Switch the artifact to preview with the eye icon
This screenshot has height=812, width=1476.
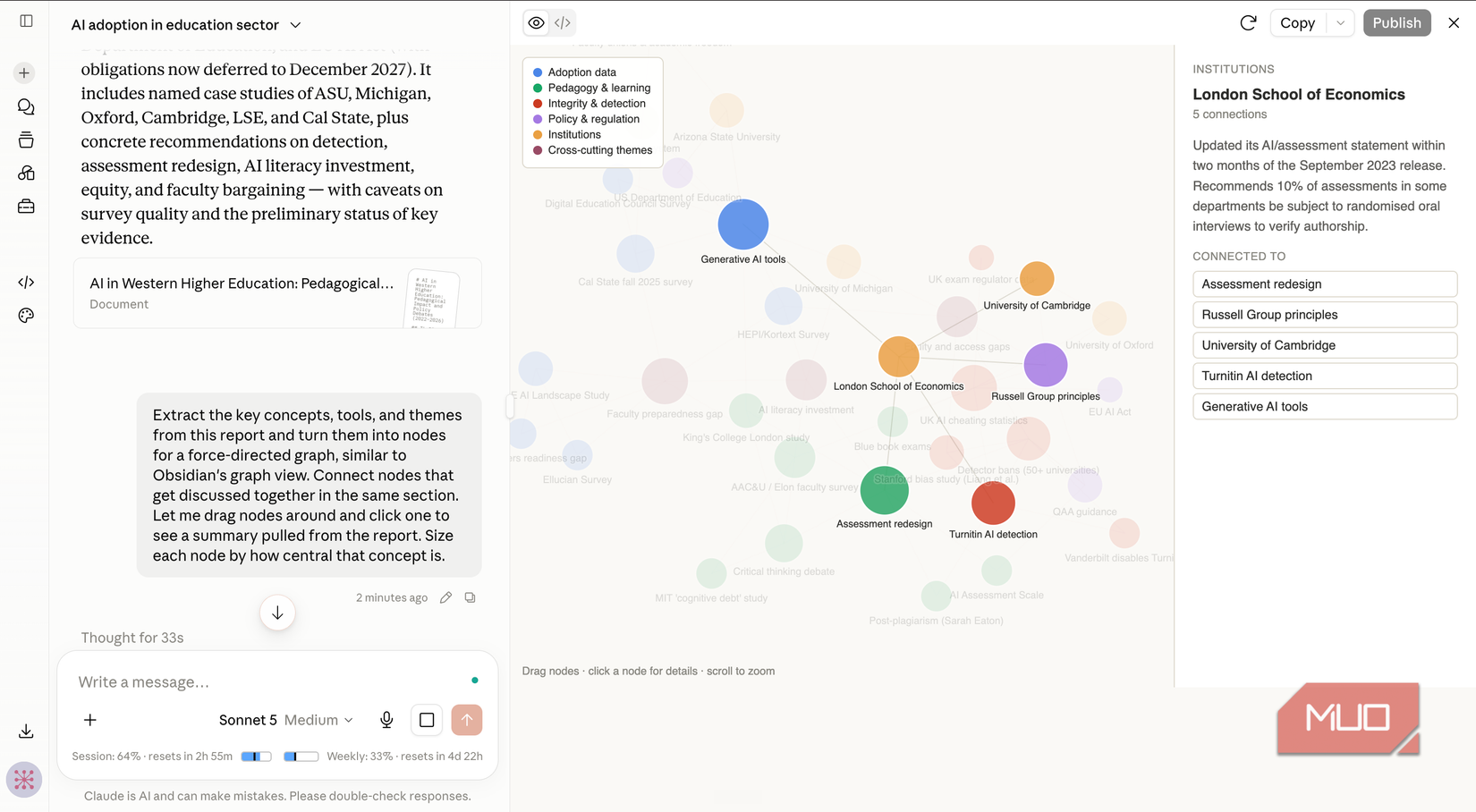click(536, 23)
